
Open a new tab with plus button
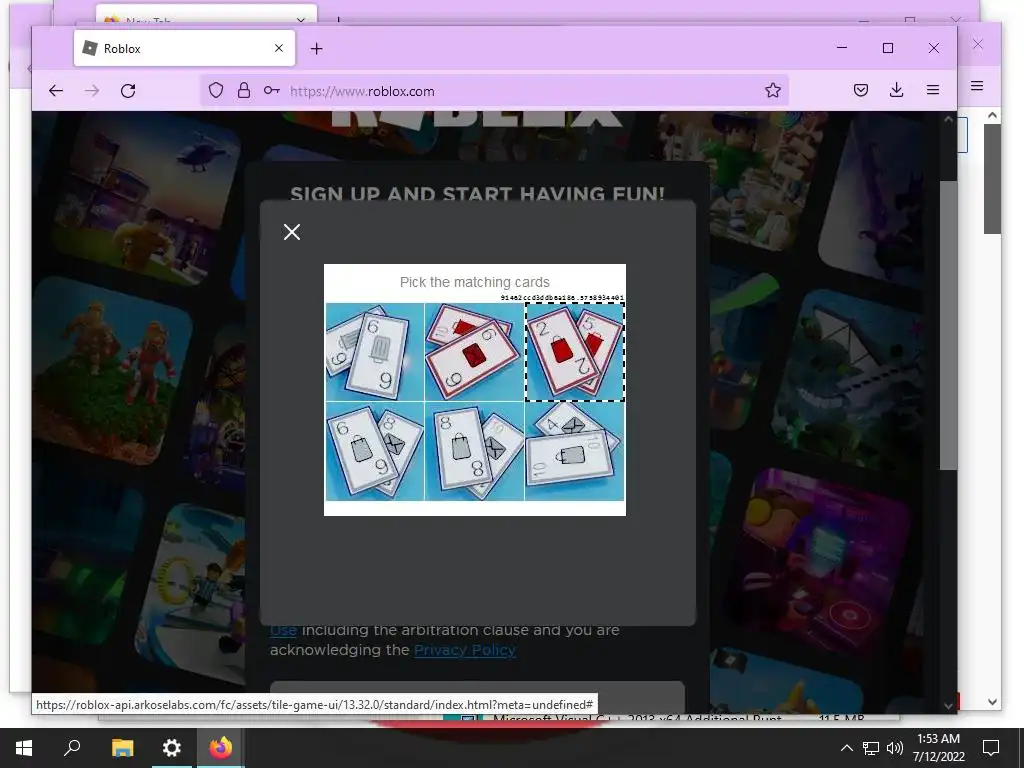point(317,48)
